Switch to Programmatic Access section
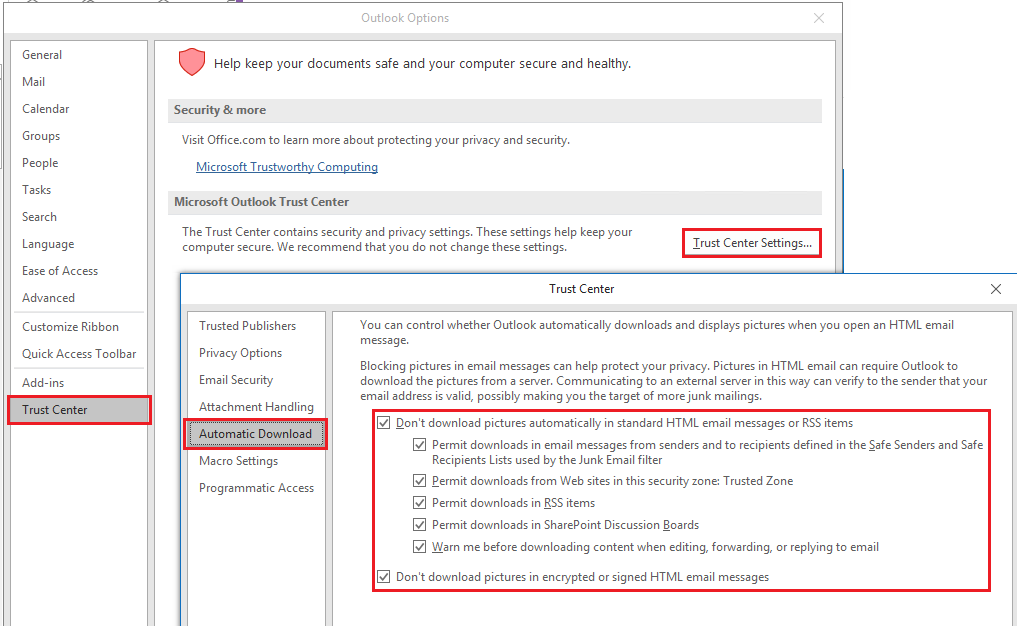Image resolution: width=1017 pixels, height=626 pixels. [256, 488]
